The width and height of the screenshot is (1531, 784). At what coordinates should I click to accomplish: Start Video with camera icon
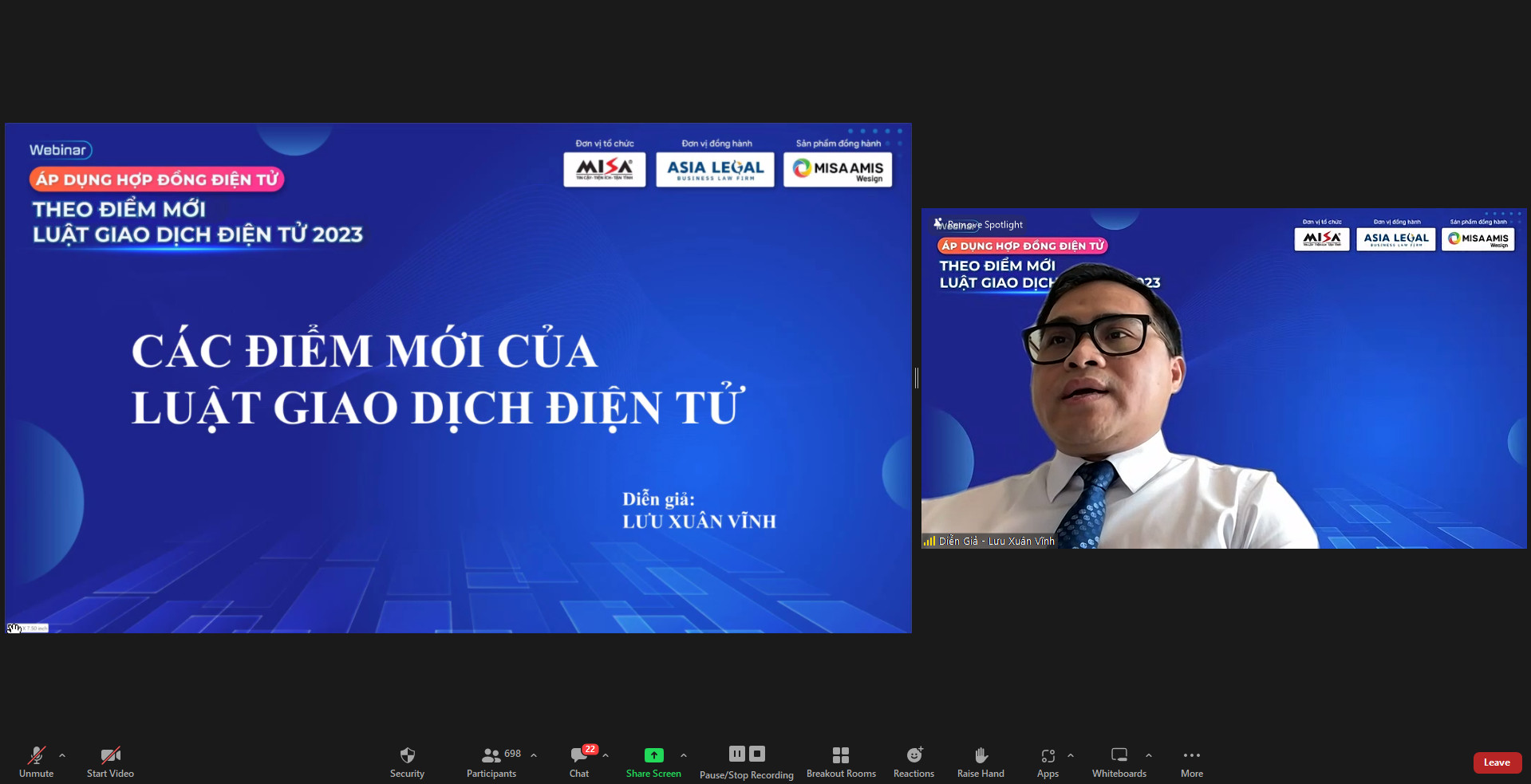[x=110, y=761]
